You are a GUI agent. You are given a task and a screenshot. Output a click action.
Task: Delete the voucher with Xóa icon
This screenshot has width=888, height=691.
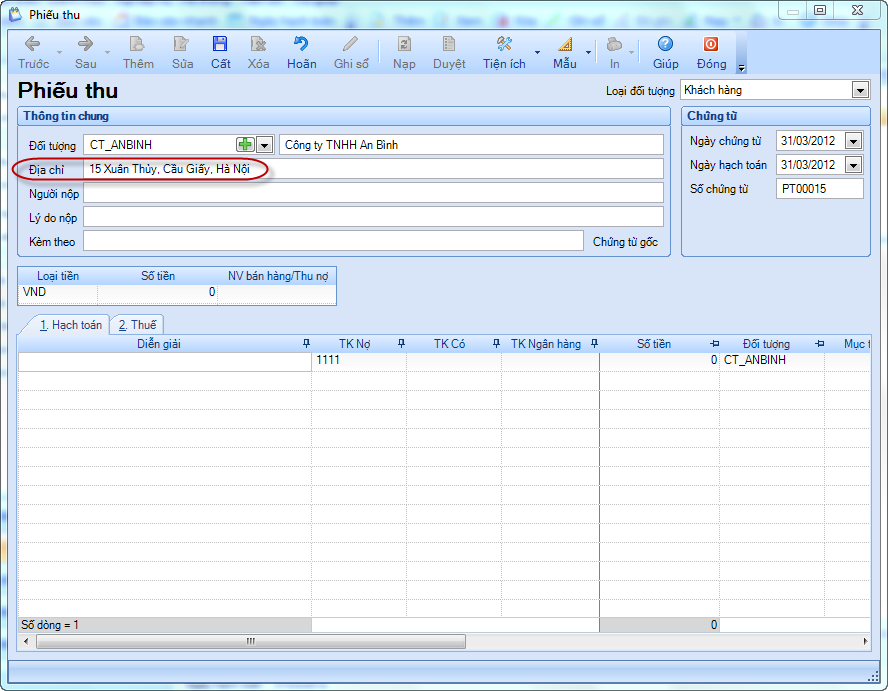(x=258, y=45)
